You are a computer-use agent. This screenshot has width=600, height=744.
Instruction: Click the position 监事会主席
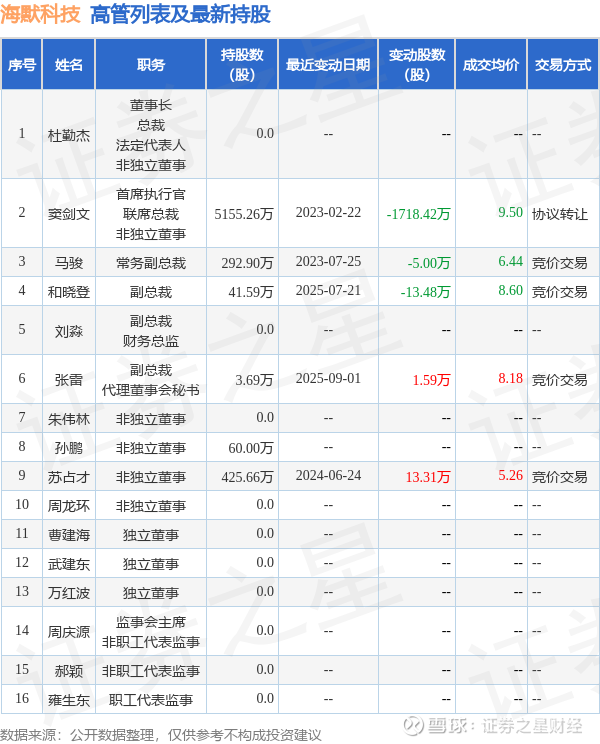(x=151, y=622)
